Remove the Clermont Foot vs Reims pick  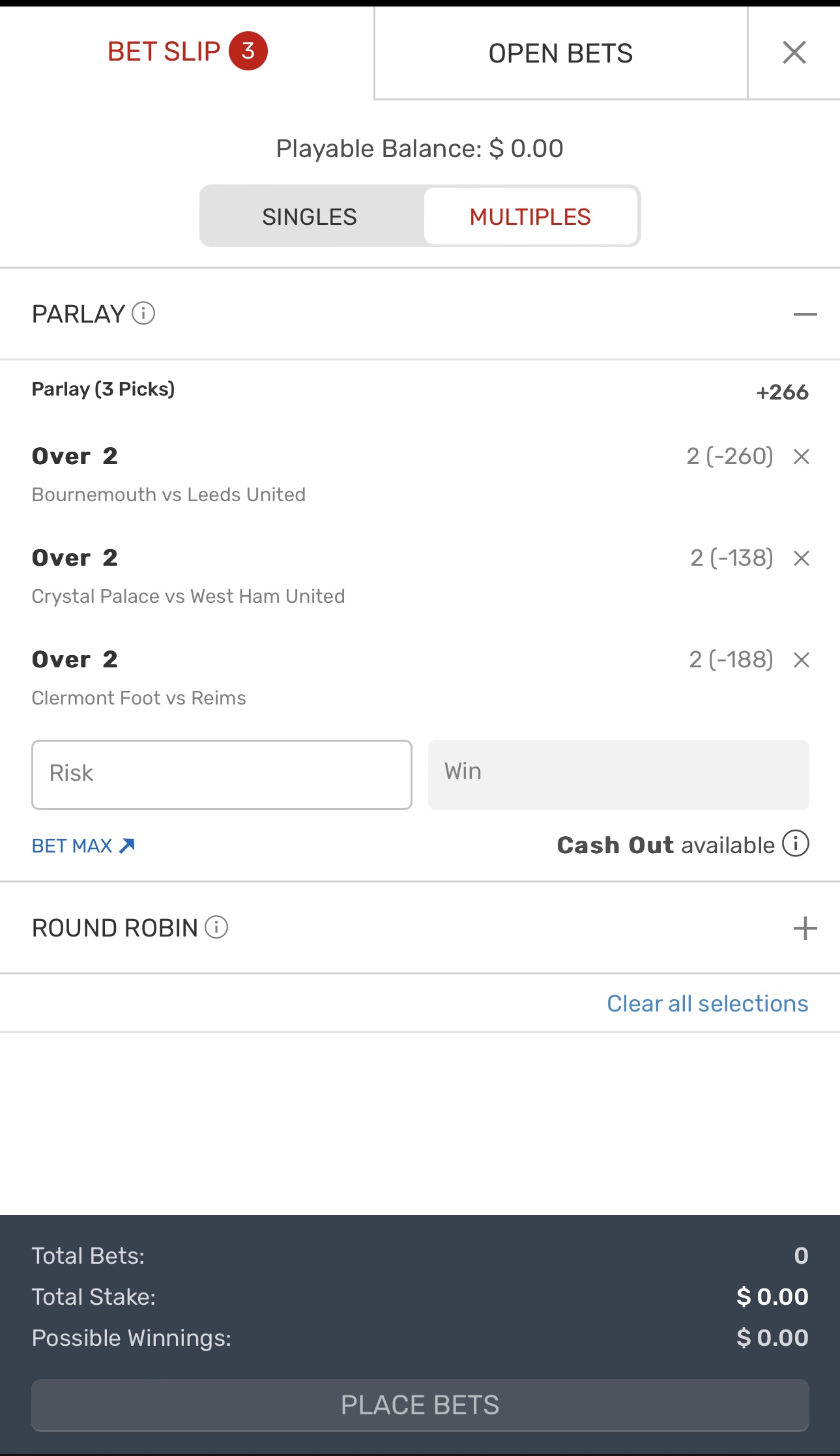click(802, 660)
